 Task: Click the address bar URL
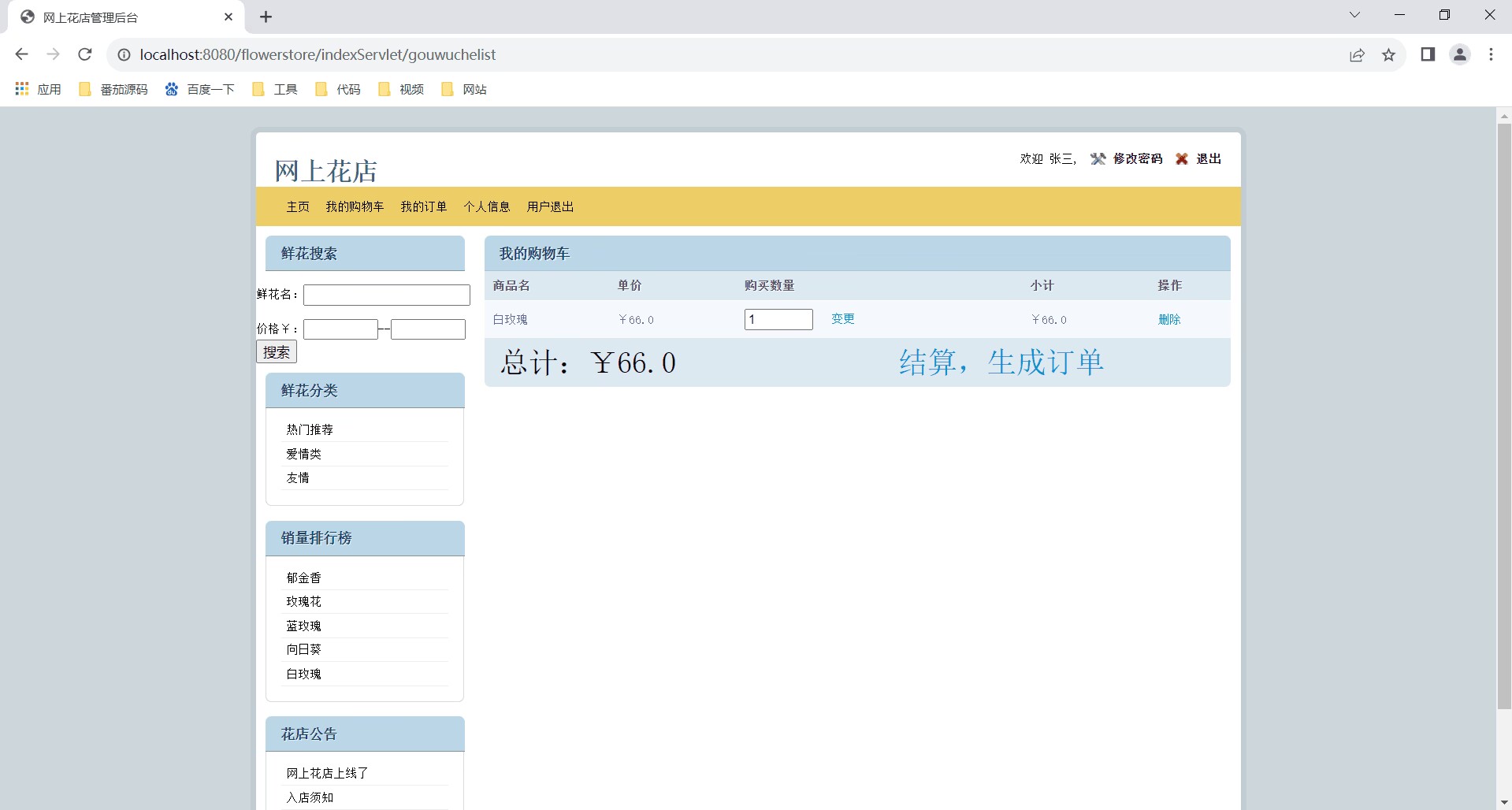[318, 54]
